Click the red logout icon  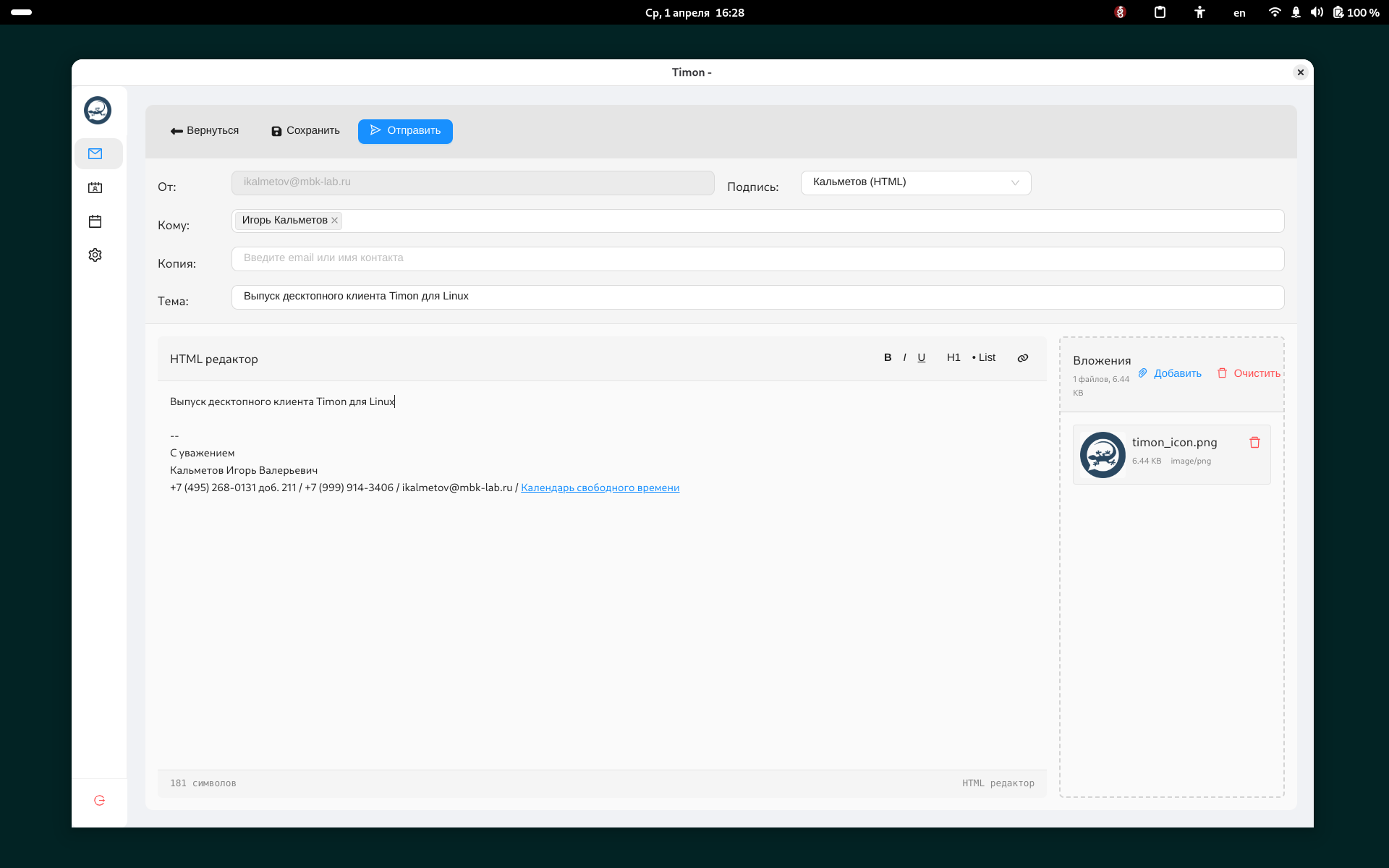click(x=100, y=800)
